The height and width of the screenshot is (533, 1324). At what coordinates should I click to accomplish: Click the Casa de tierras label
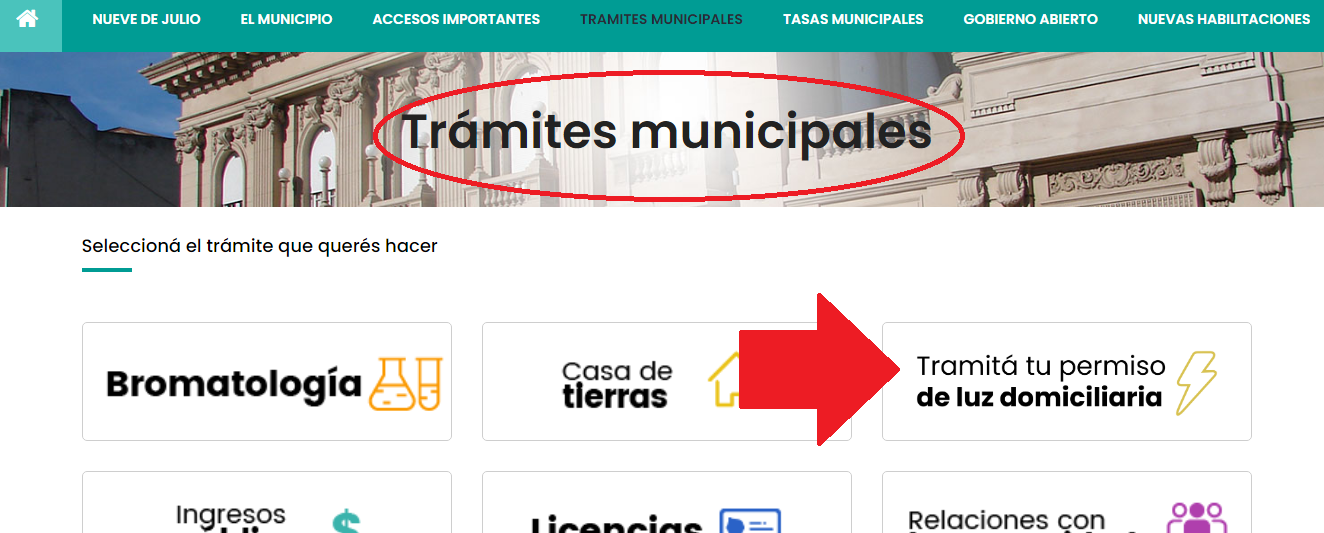pos(616,384)
